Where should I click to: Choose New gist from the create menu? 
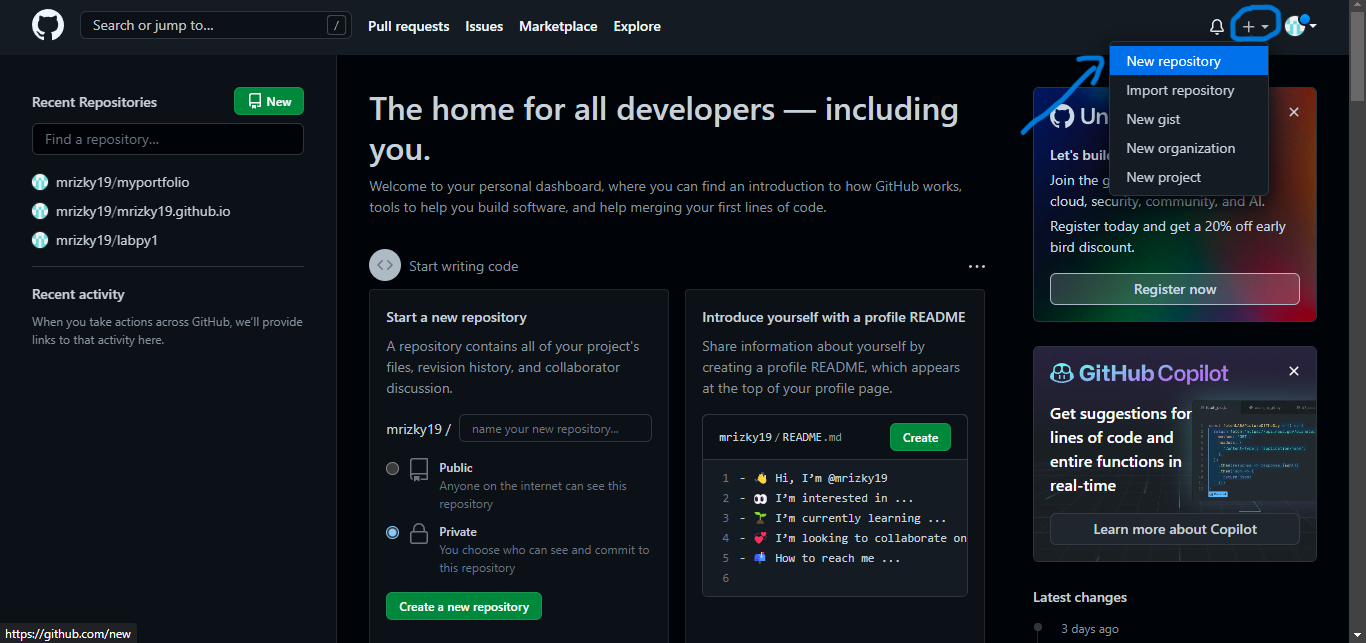(x=1153, y=118)
